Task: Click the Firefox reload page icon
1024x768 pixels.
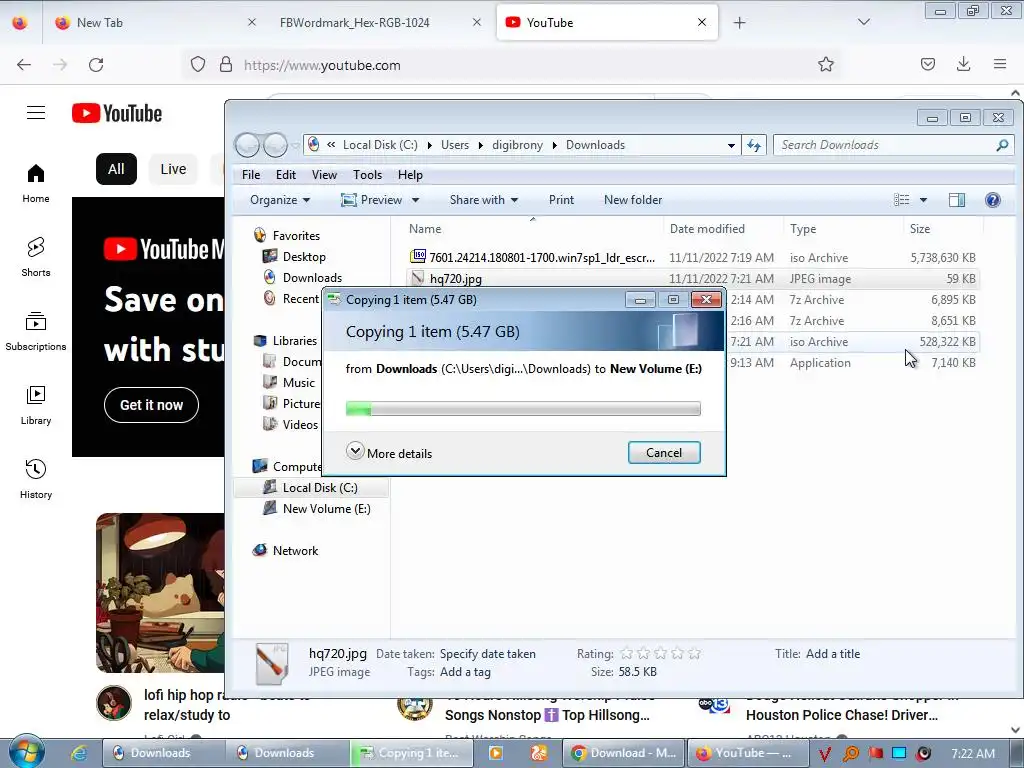Action: pyautogui.click(x=96, y=65)
